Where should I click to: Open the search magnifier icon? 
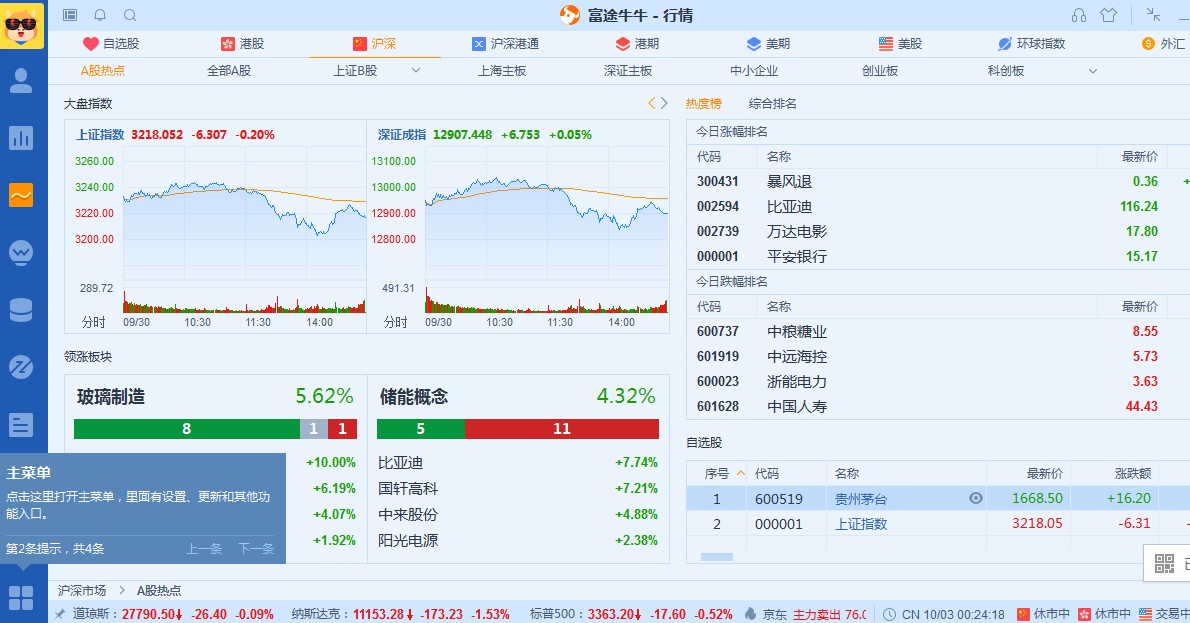(x=130, y=15)
